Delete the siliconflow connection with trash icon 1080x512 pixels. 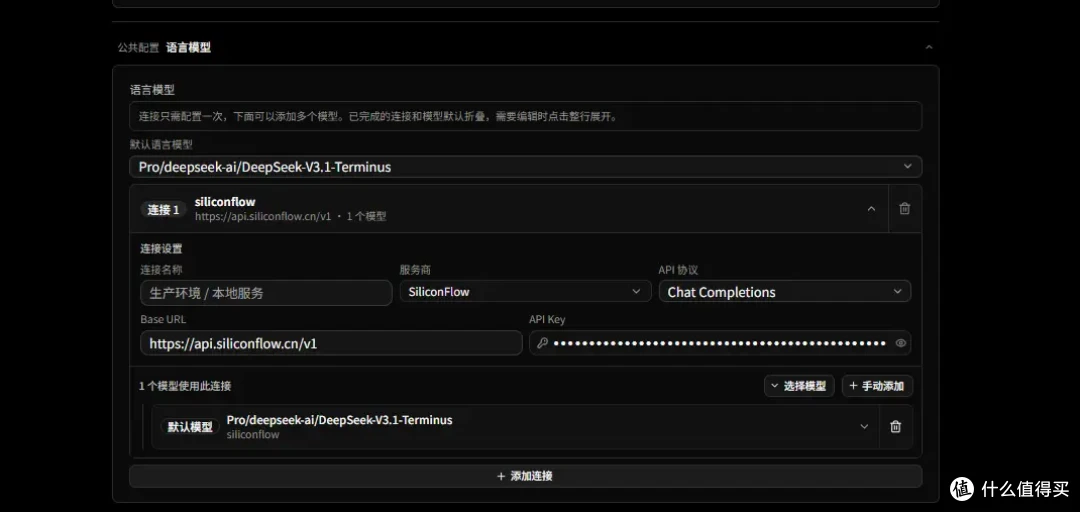(x=904, y=209)
